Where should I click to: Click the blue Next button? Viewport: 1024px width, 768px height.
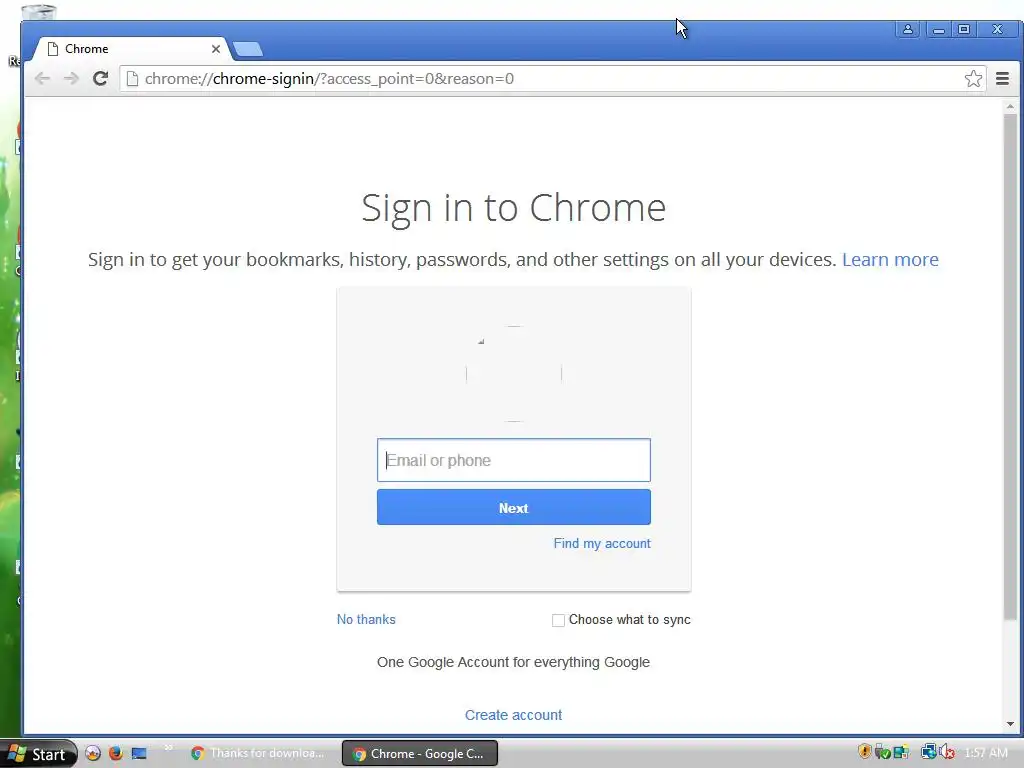pyautogui.click(x=514, y=507)
